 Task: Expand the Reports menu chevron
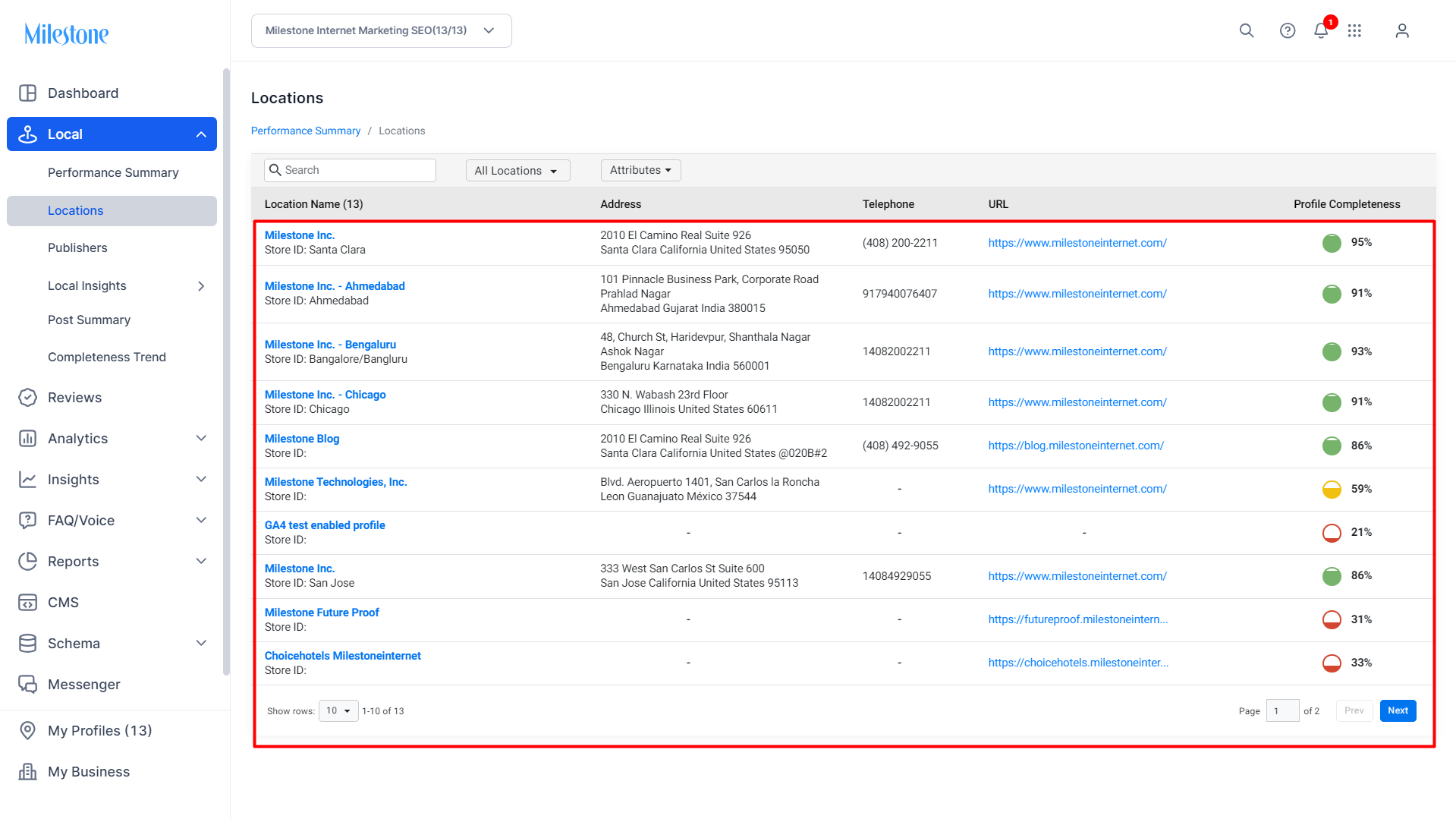(x=201, y=562)
